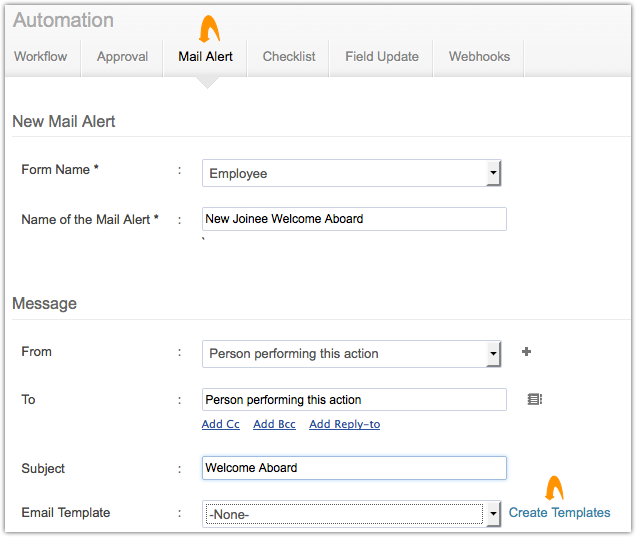Open the recipient list icon beside To

point(535,400)
